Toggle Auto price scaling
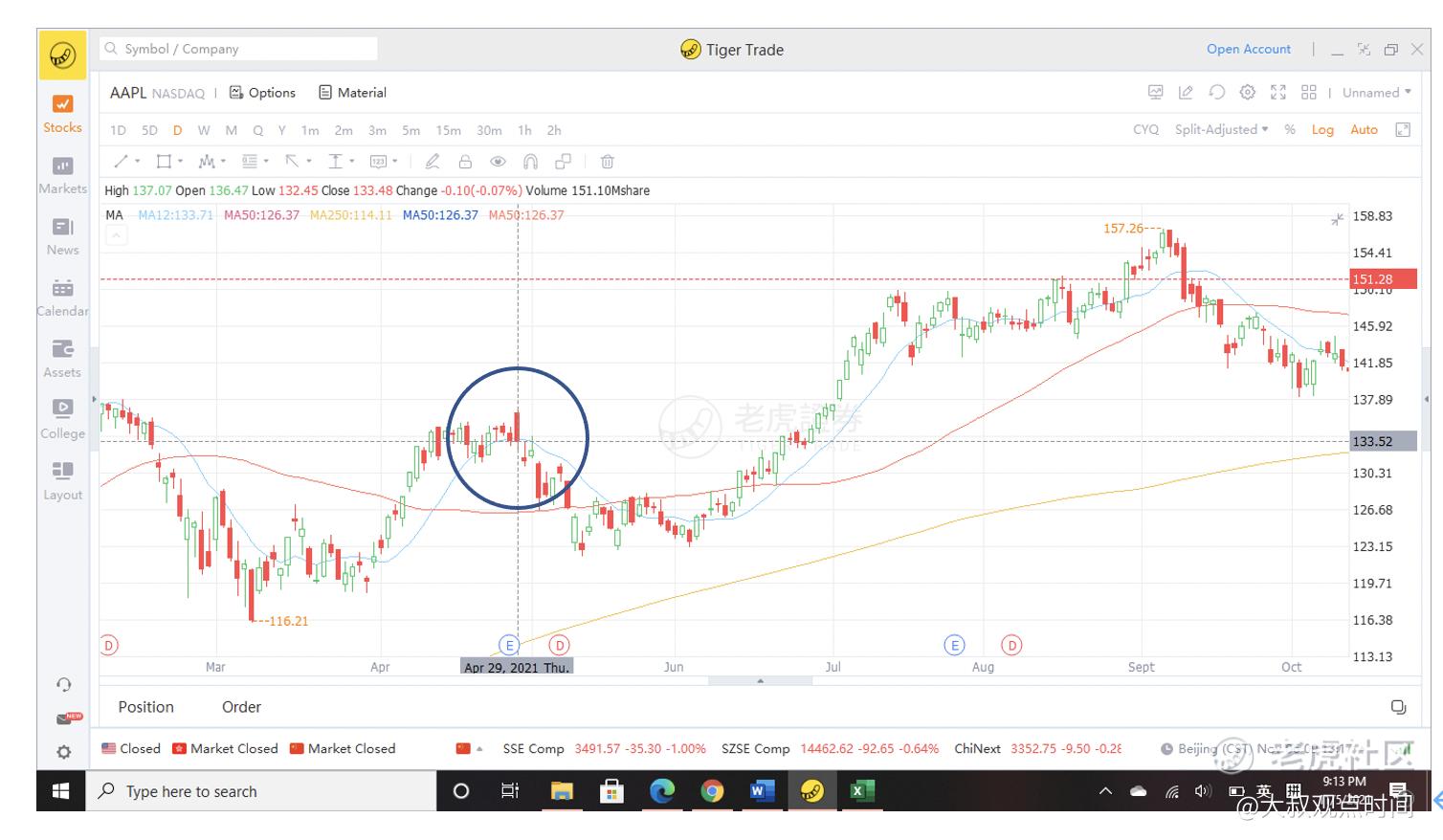 click(1365, 130)
